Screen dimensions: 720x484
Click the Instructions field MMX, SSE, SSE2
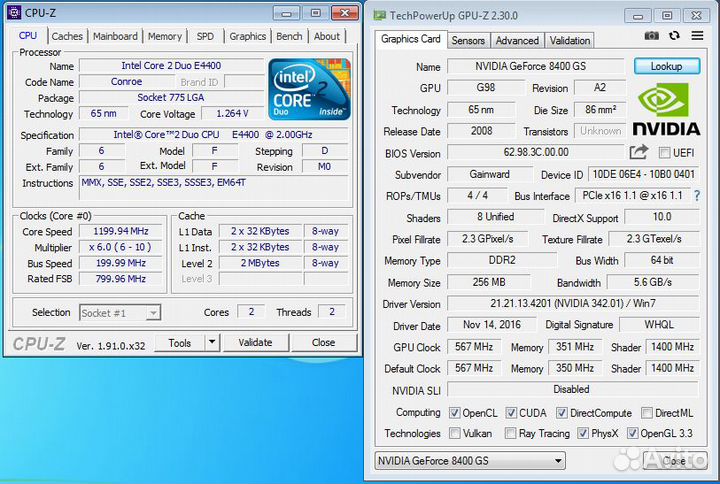click(x=214, y=188)
